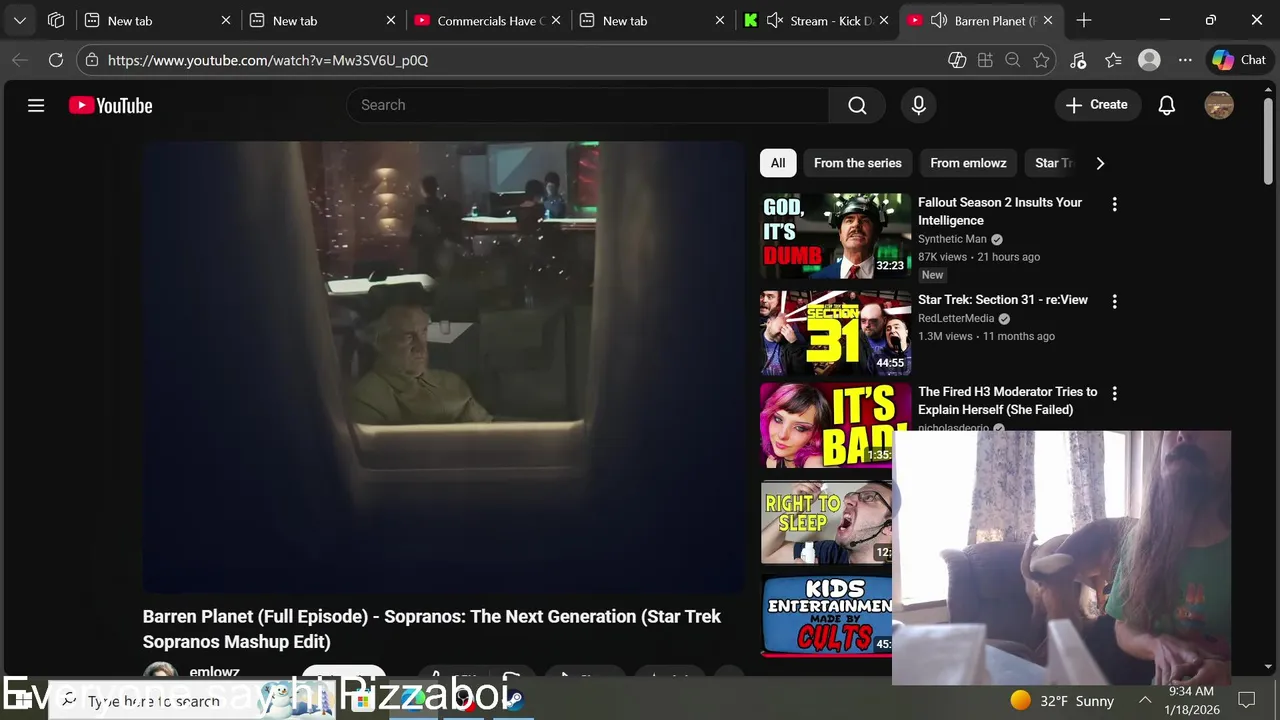The image size is (1280, 720).
Task: Select the All filter chip
Action: coord(778,163)
